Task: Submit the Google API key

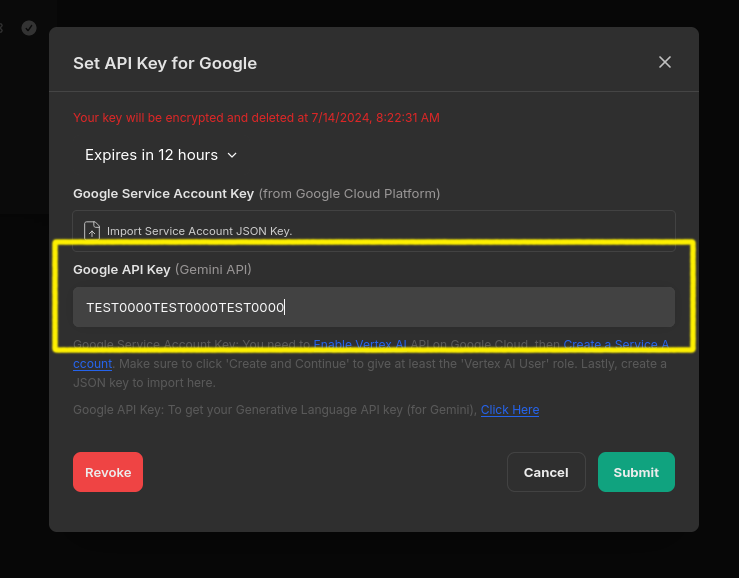Action: (636, 472)
